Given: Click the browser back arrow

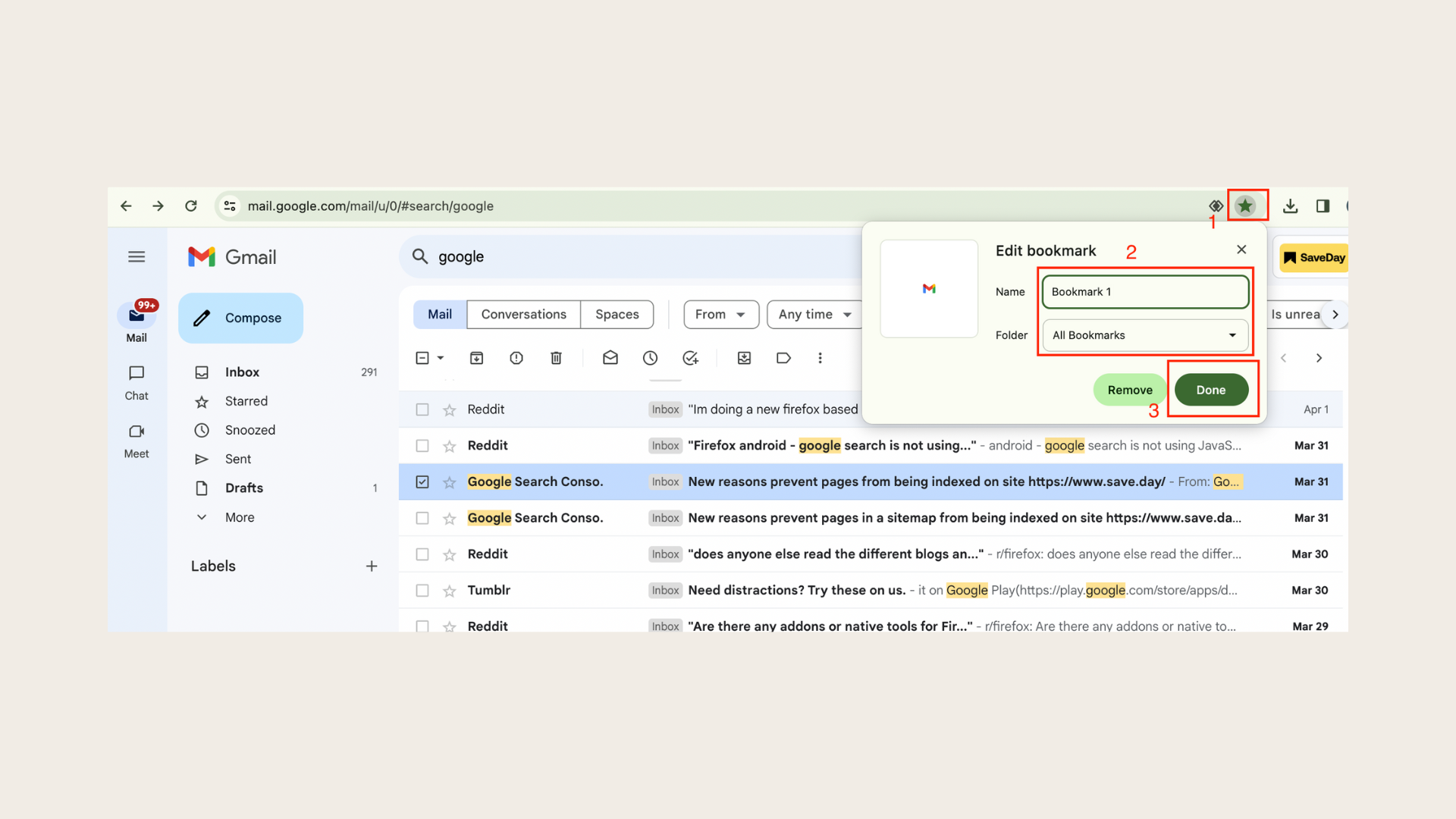Looking at the screenshot, I should (x=126, y=206).
